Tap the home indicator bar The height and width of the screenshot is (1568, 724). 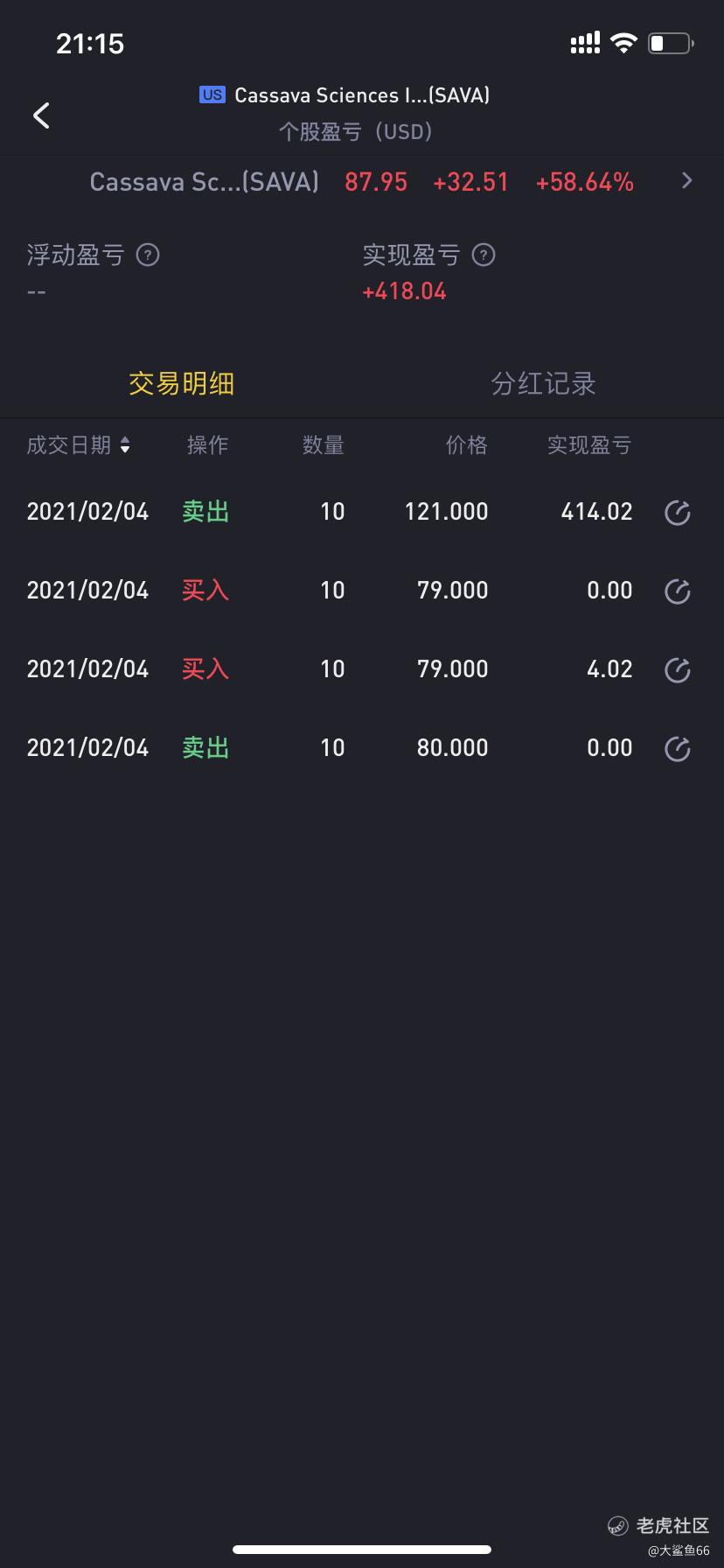362,1550
